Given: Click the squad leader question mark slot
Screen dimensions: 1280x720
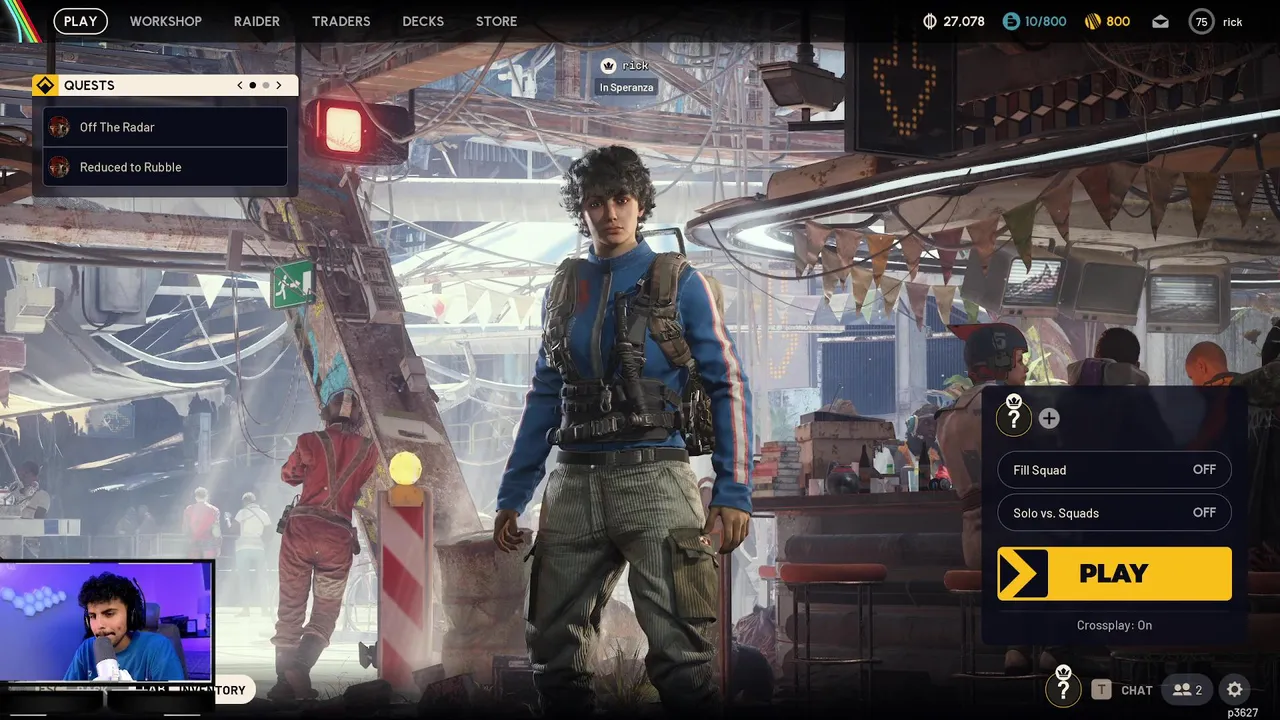Looking at the screenshot, I should click(x=1013, y=418).
